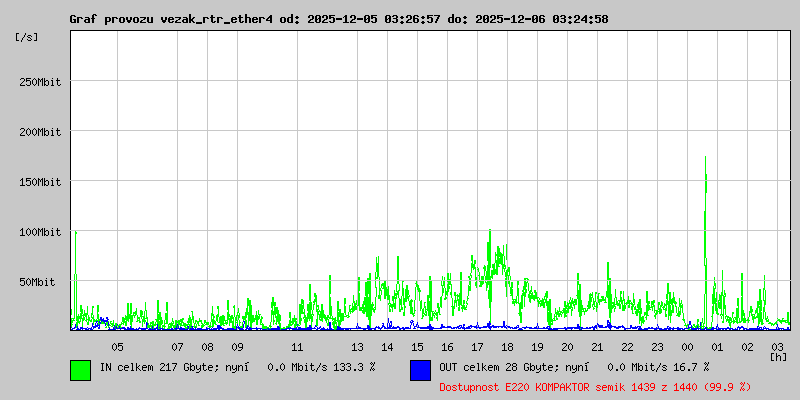Image resolution: width=800 pixels, height=400 pixels.
Task: Click the red 'Dostupnost E220 KOMPAKTOR' availability text
Action: tap(595, 386)
